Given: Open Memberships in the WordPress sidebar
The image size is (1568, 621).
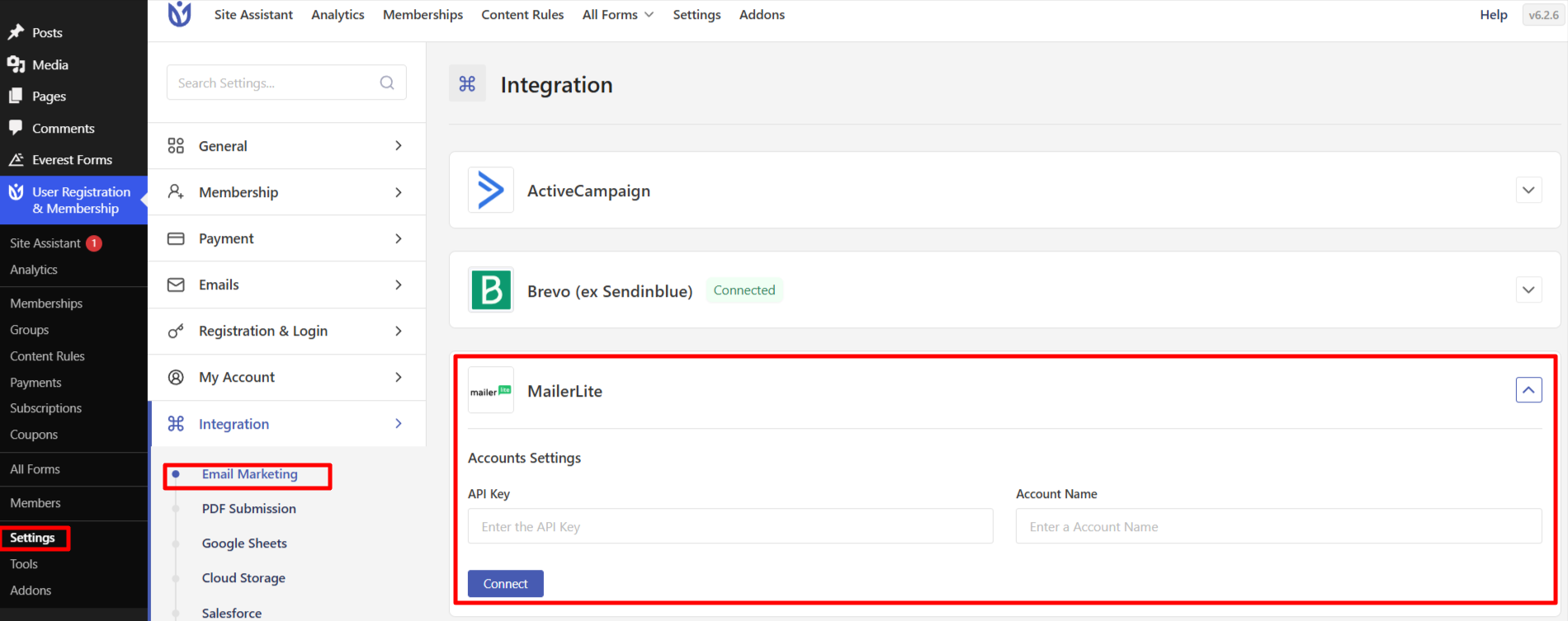Looking at the screenshot, I should (46, 303).
